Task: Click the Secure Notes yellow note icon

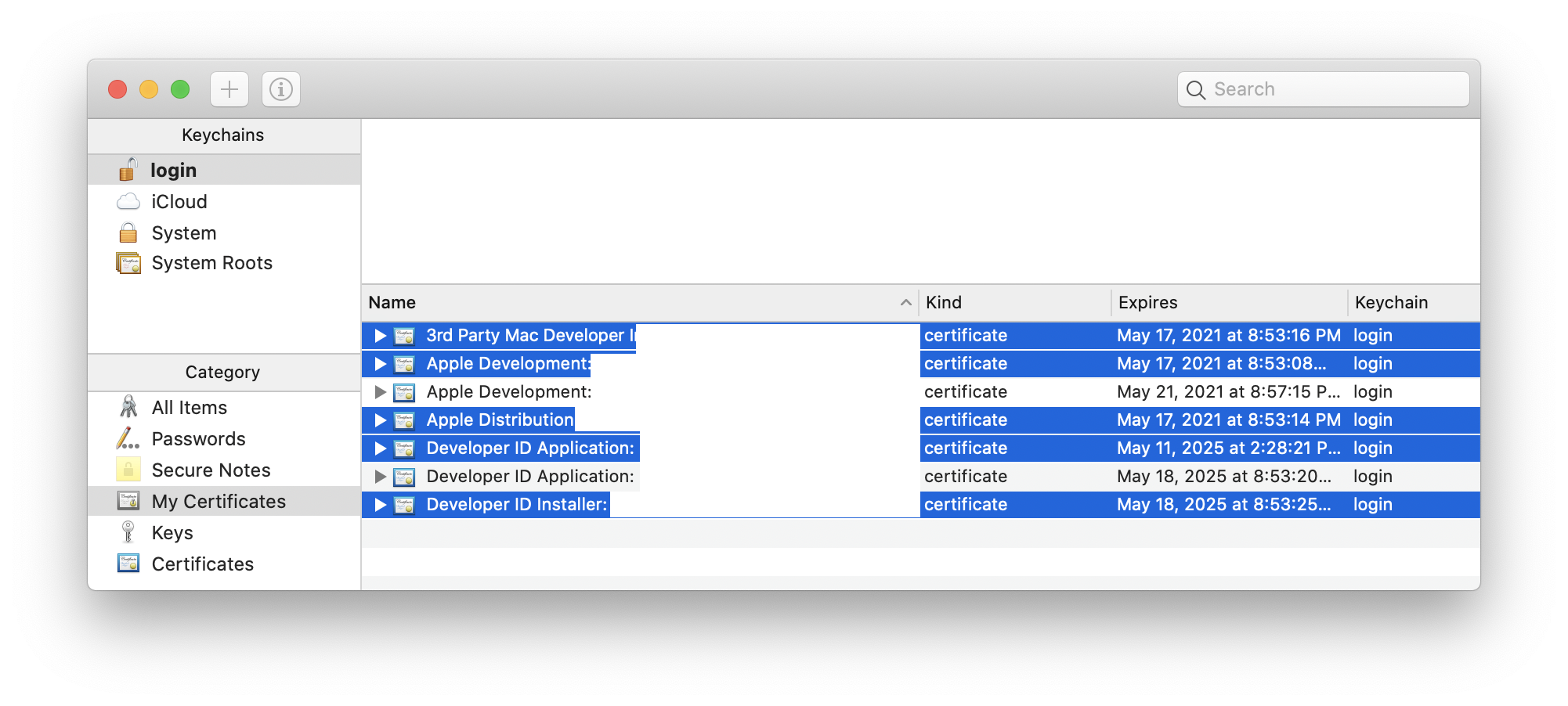Action: pos(128,470)
